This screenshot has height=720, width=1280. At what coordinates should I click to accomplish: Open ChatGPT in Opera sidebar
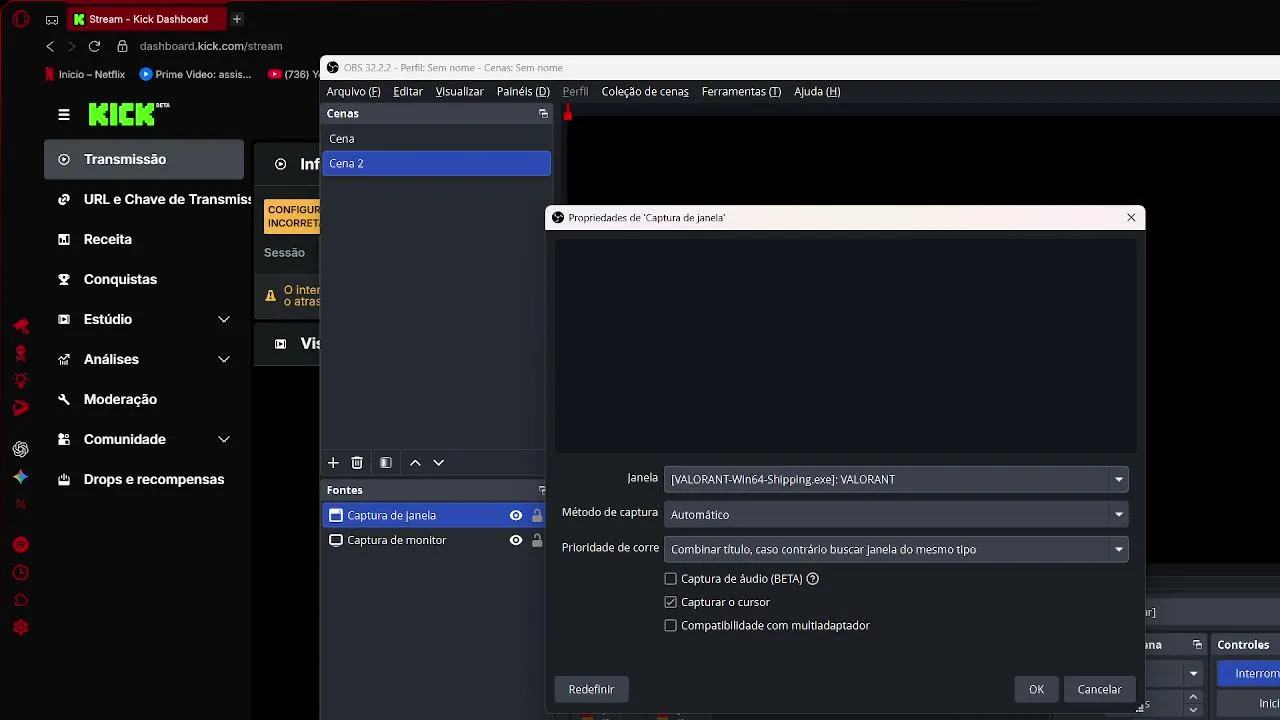[x=20, y=449]
